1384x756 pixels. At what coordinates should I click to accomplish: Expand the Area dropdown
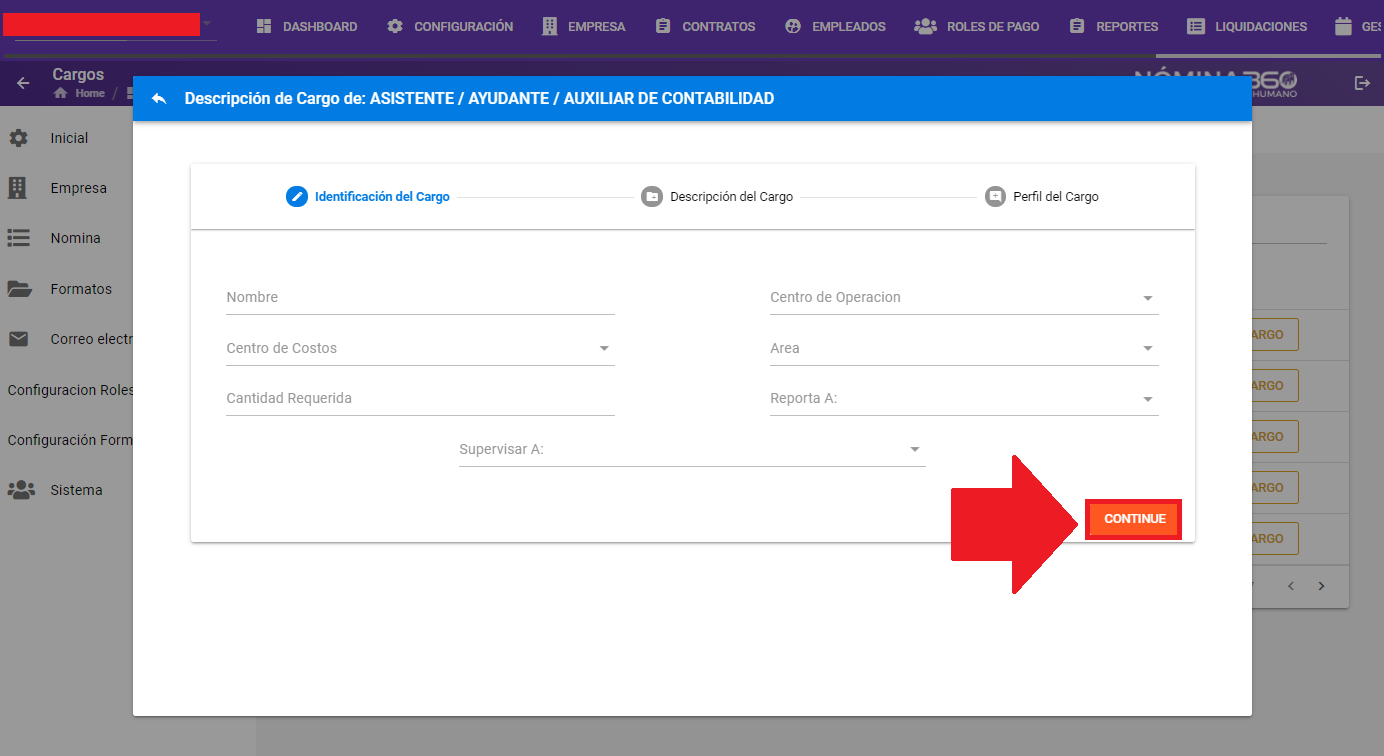click(x=964, y=348)
